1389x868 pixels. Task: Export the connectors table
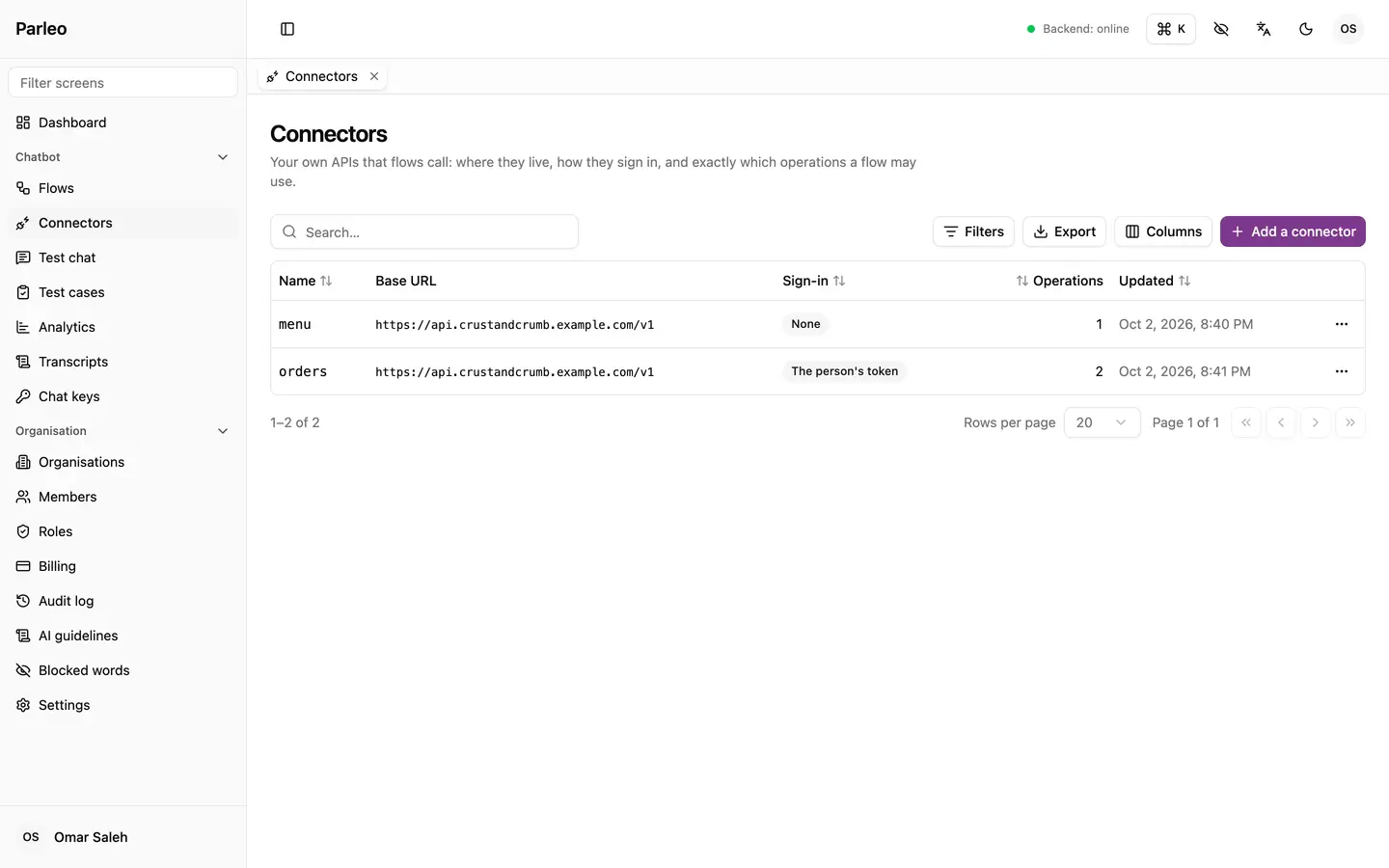1064,231
